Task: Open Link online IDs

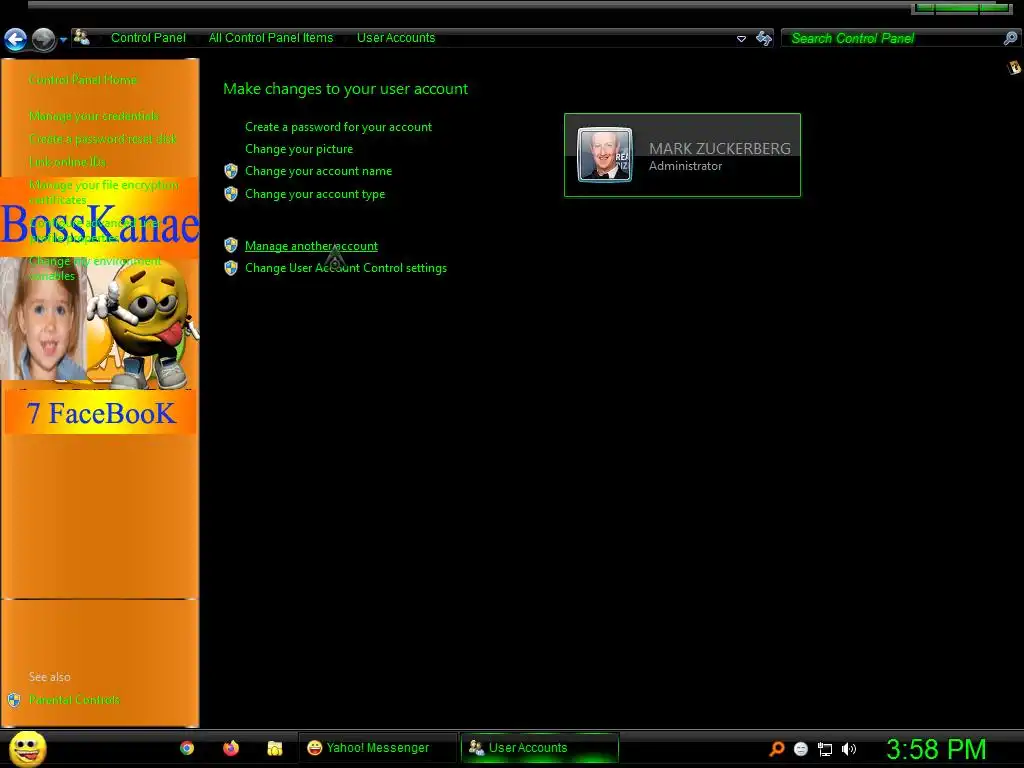Action: (x=67, y=161)
